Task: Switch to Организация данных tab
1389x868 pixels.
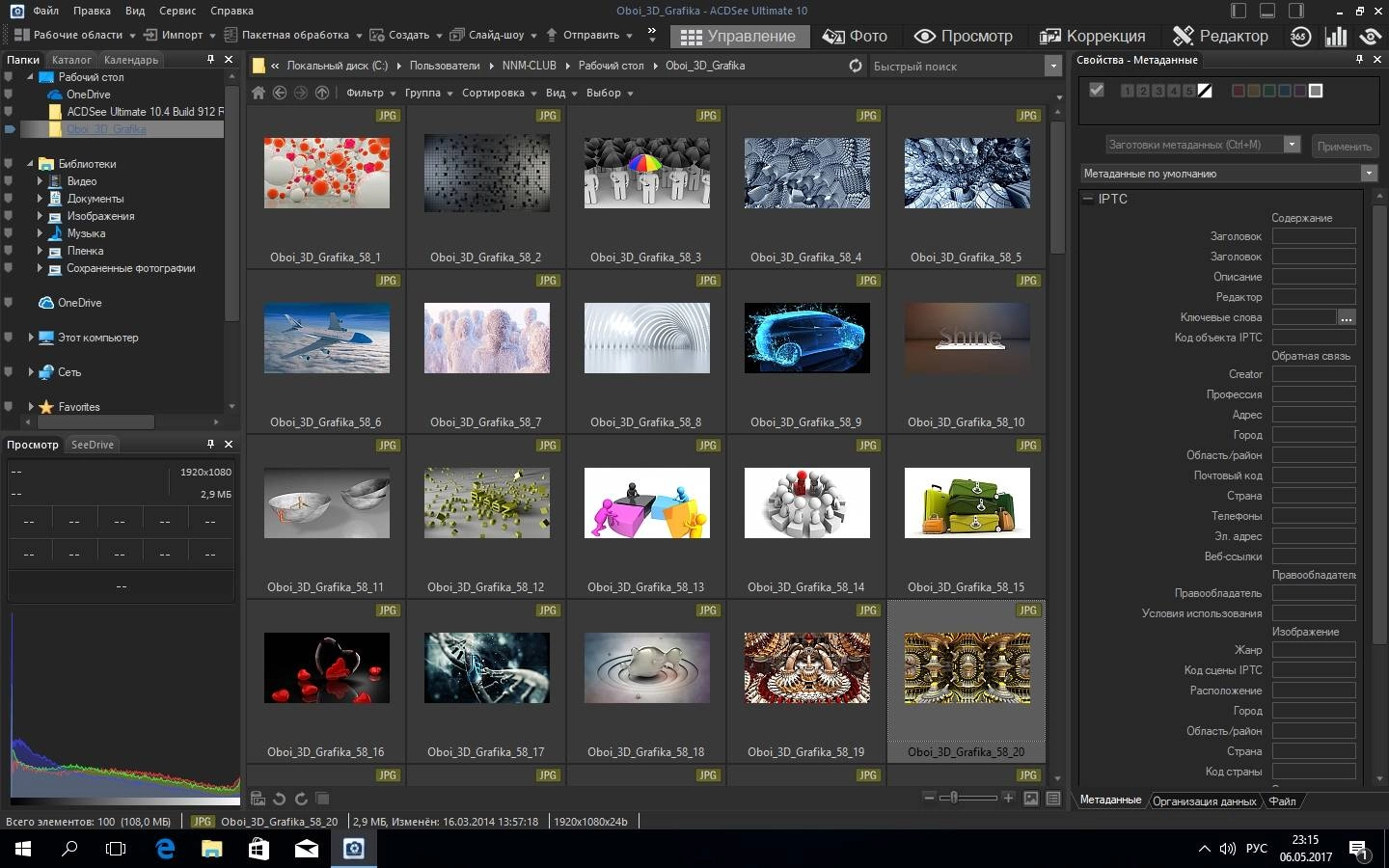Action: coord(1204,800)
